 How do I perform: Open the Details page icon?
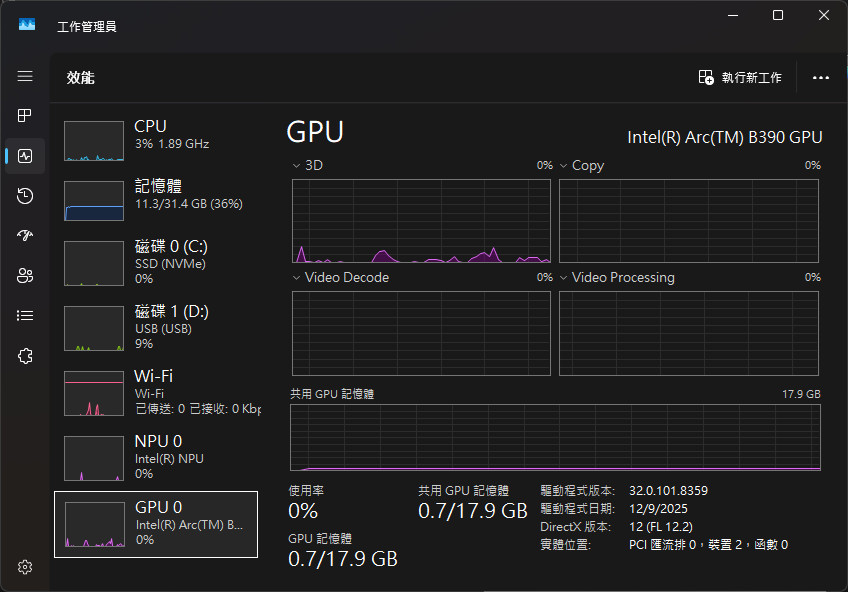[x=25, y=316]
